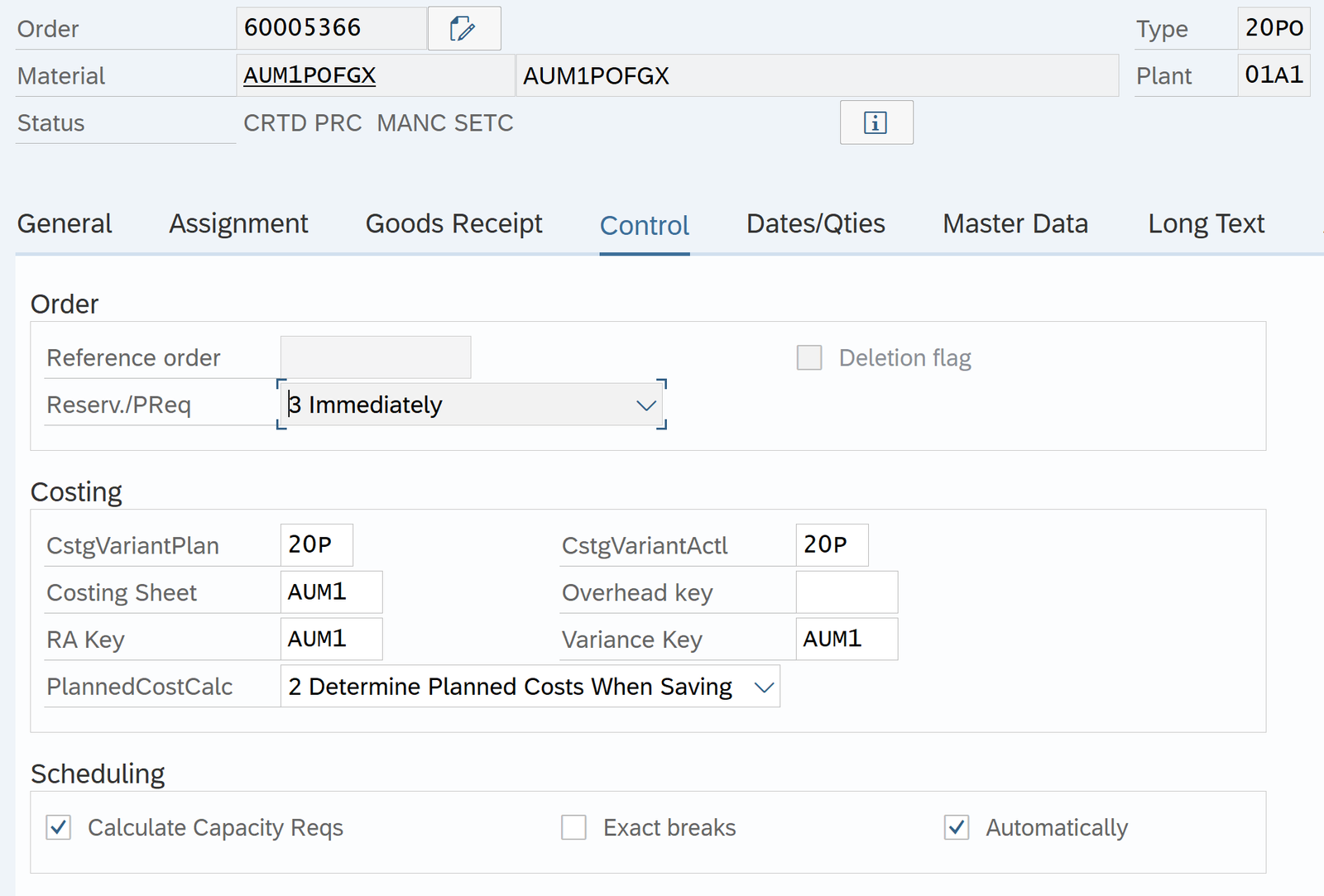Go to the Goods Receipt tab

click(x=453, y=223)
